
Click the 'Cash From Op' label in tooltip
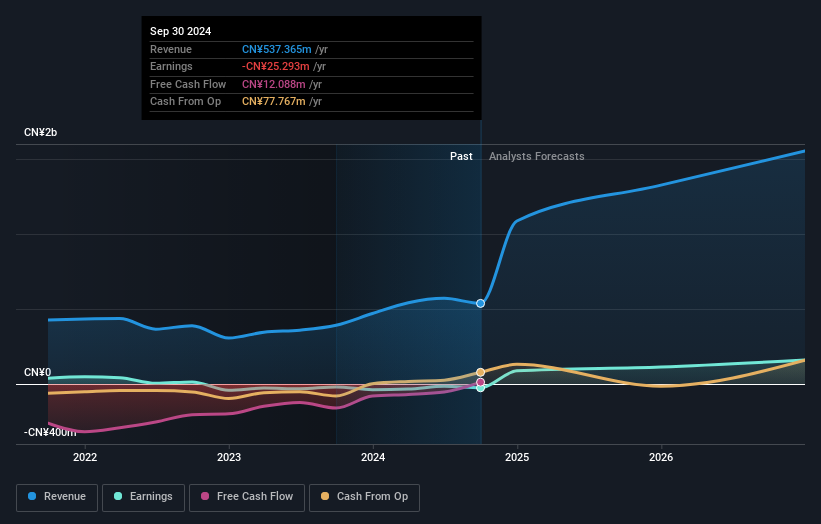point(185,102)
